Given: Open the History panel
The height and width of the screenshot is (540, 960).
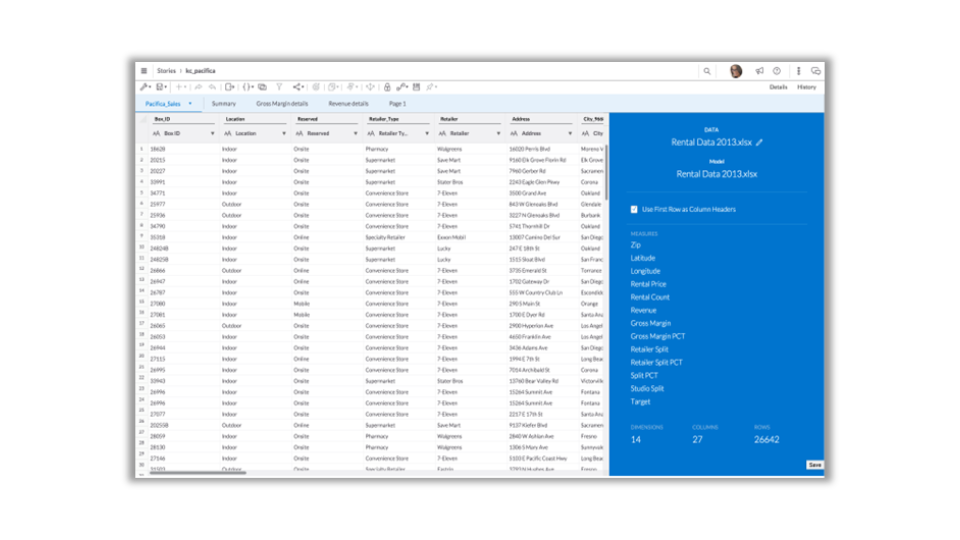Looking at the screenshot, I should point(806,87).
